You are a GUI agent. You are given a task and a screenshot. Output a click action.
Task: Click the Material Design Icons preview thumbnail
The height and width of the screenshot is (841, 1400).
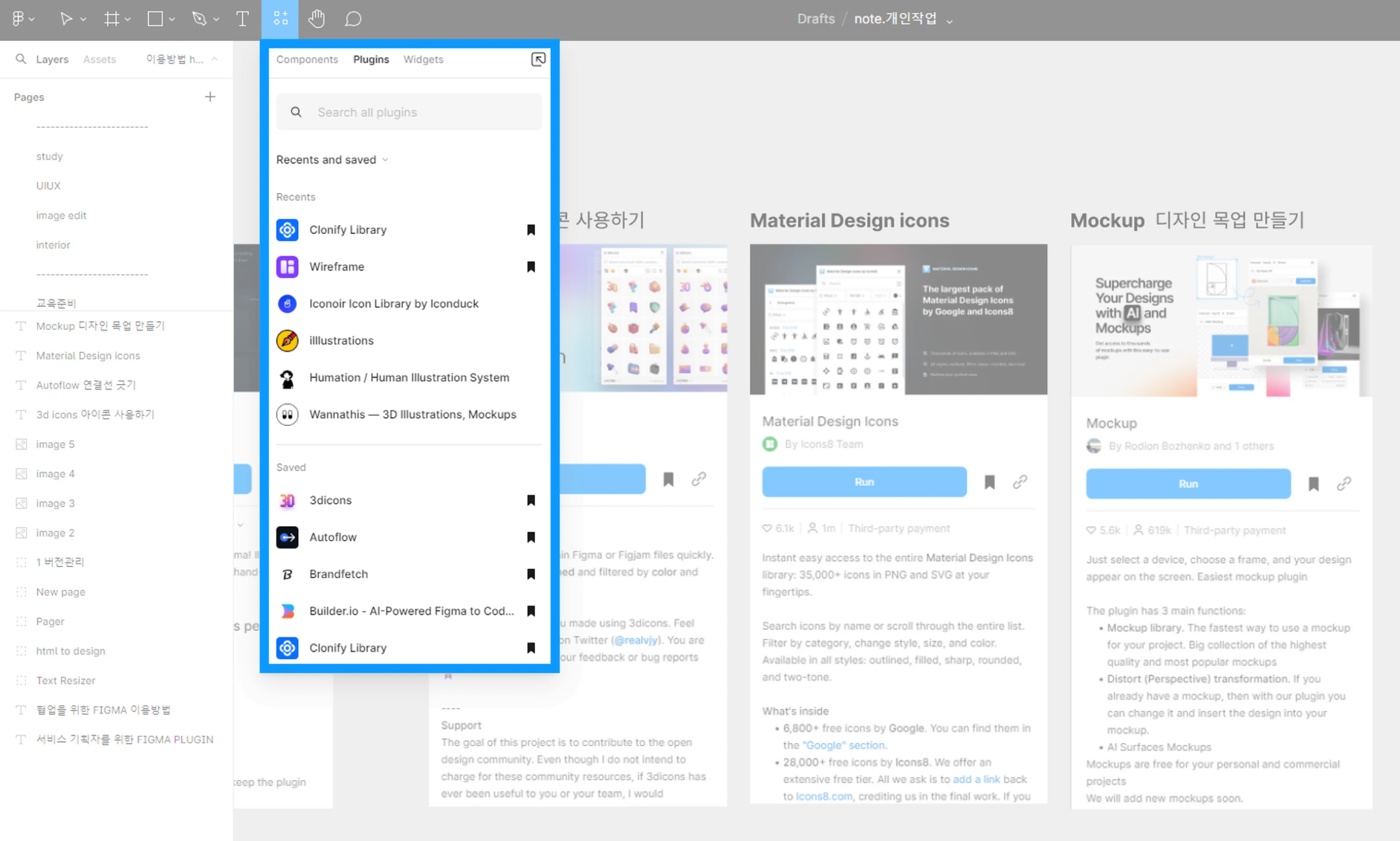click(x=898, y=319)
